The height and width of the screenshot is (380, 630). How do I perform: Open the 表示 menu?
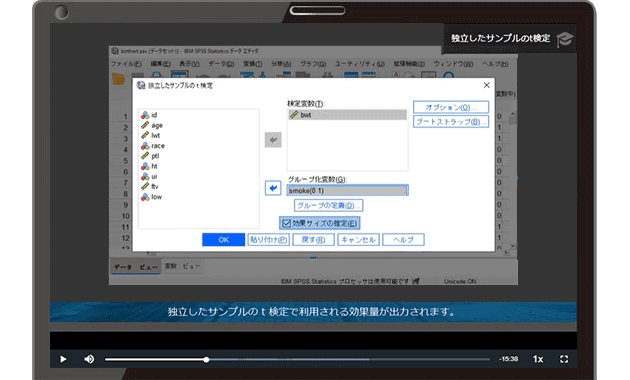pyautogui.click(x=189, y=64)
